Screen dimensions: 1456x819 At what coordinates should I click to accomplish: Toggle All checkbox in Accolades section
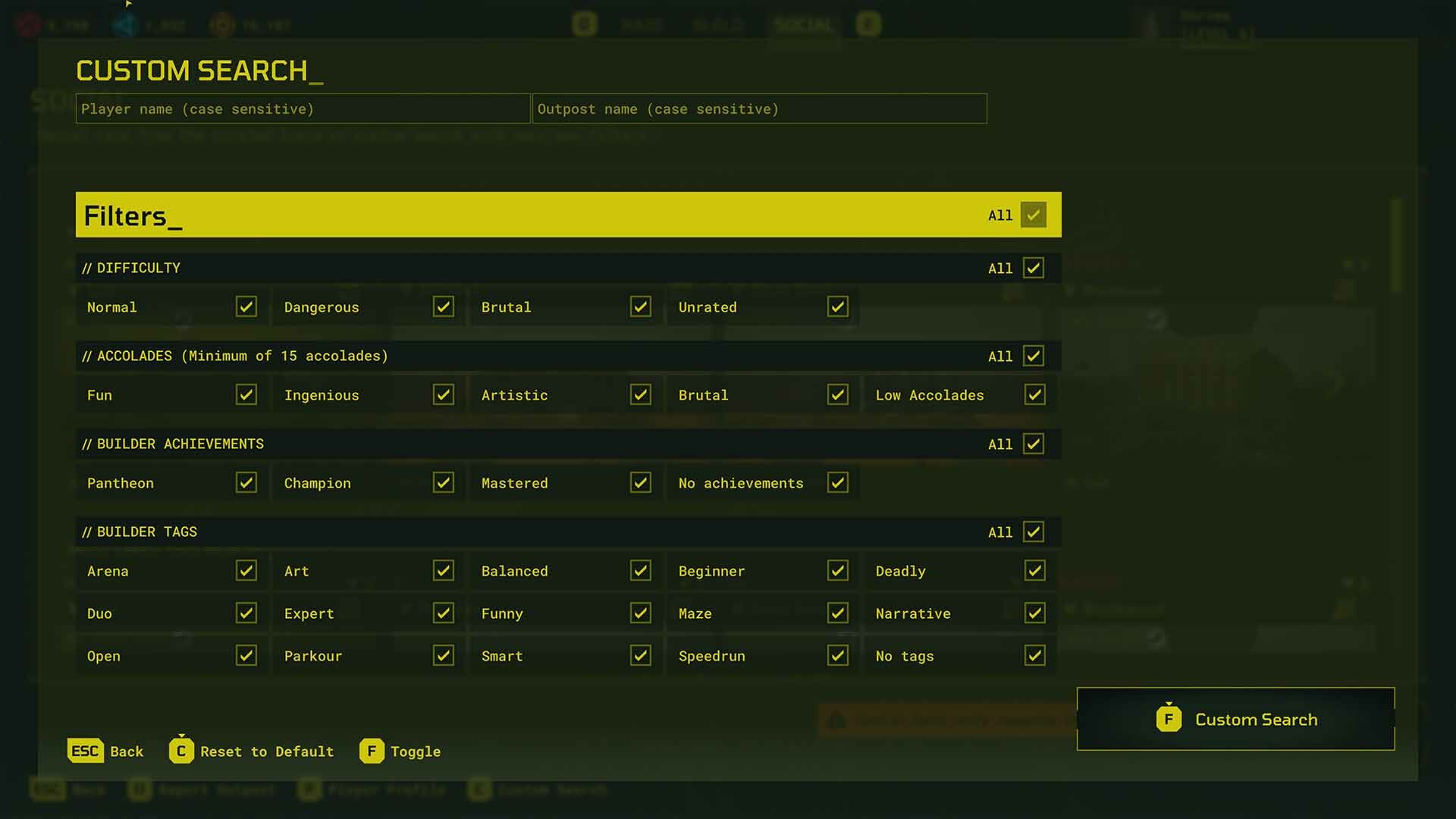pyautogui.click(x=1033, y=356)
